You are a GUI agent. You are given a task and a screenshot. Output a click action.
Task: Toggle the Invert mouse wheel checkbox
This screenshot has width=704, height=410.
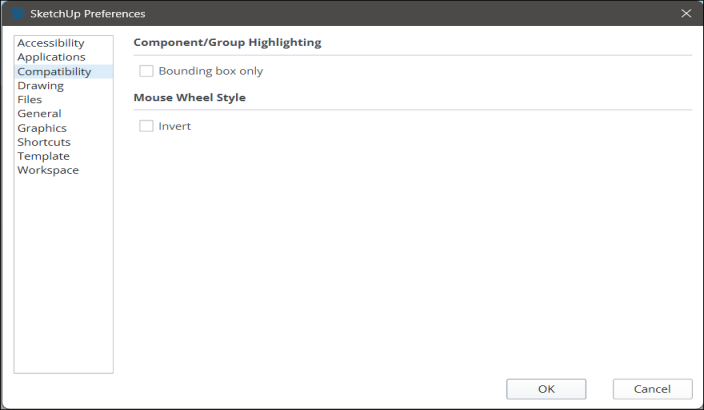(146, 126)
